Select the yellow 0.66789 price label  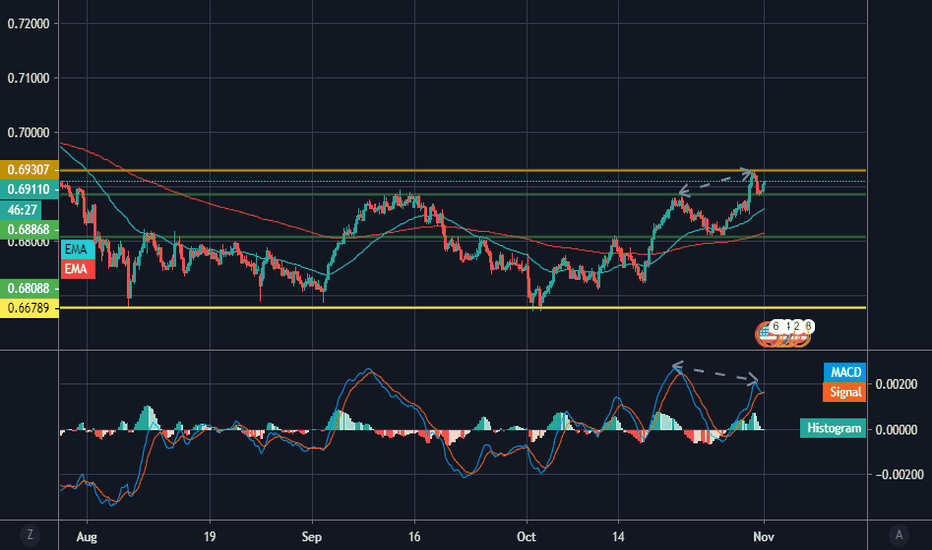coord(29,308)
